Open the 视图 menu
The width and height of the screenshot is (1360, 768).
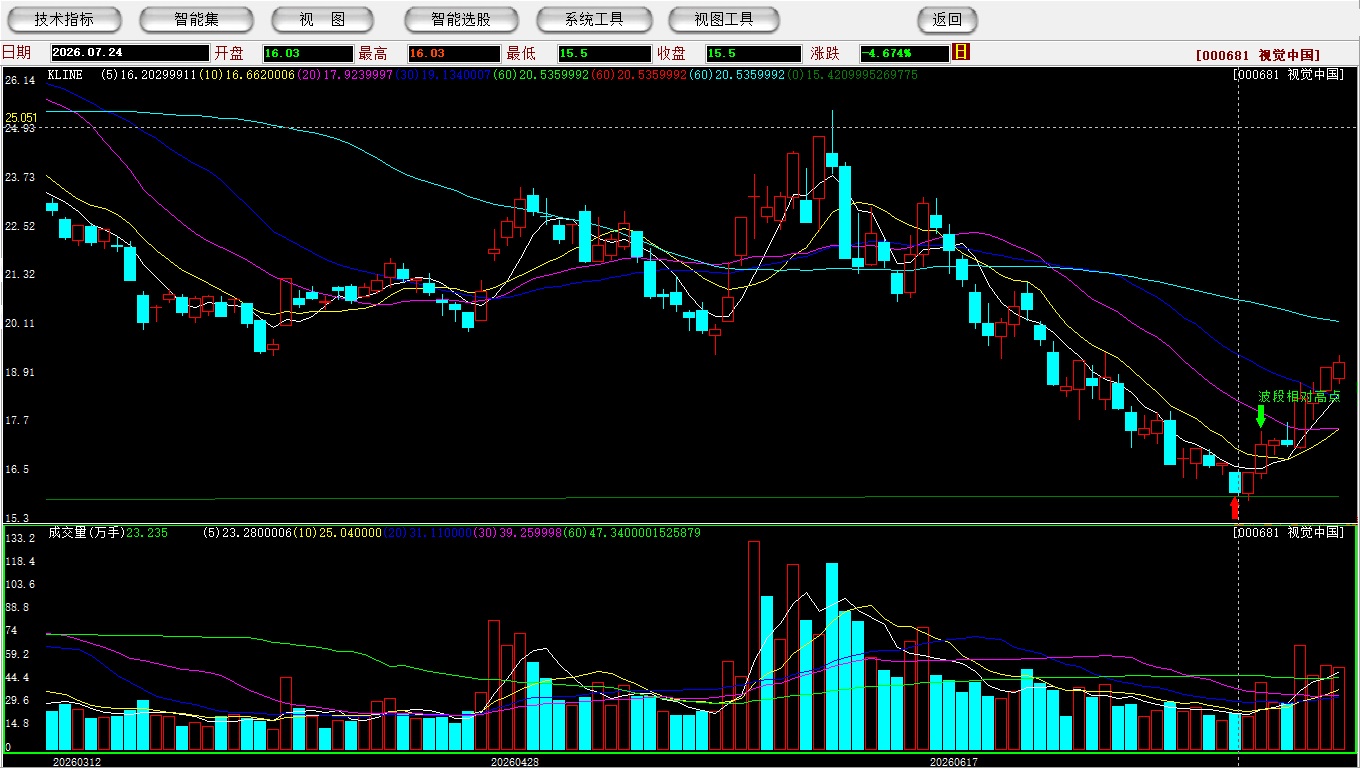tap(322, 19)
